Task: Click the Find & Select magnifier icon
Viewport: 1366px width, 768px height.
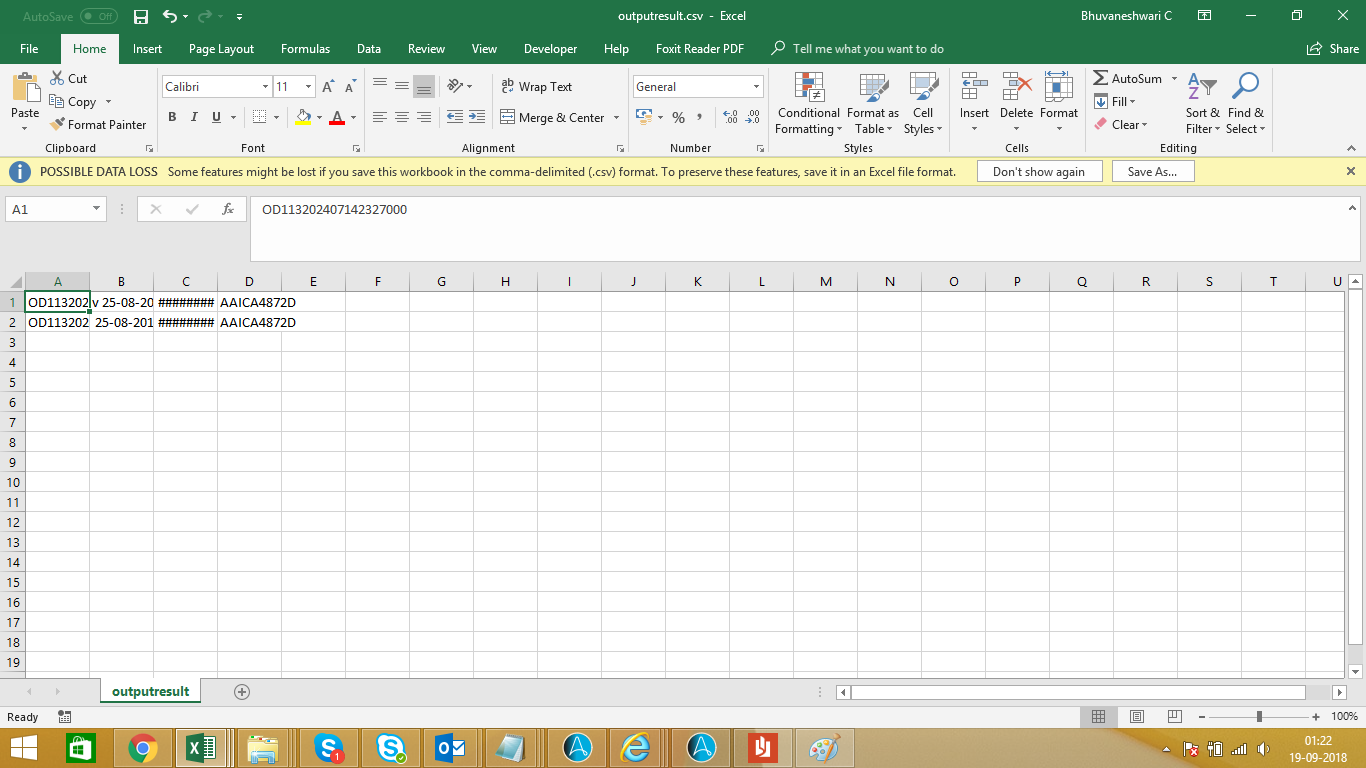Action: (x=1245, y=87)
